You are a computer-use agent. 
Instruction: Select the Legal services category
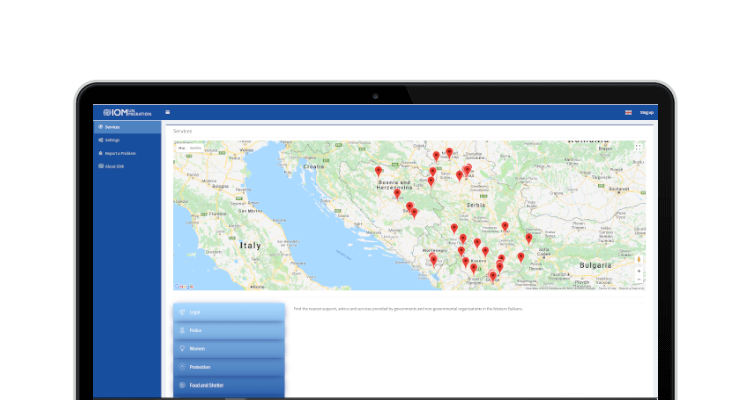229,312
